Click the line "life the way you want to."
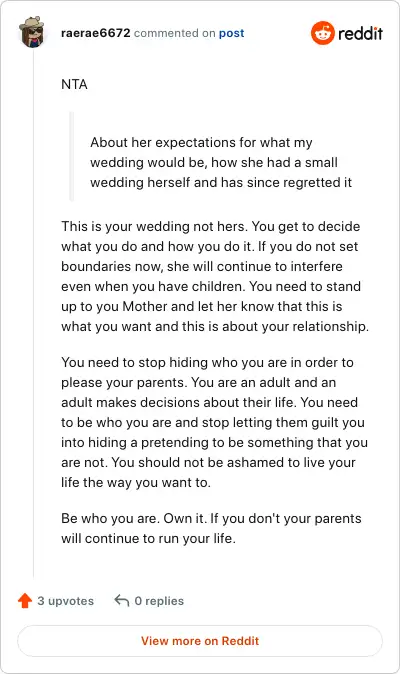 click(136, 482)
